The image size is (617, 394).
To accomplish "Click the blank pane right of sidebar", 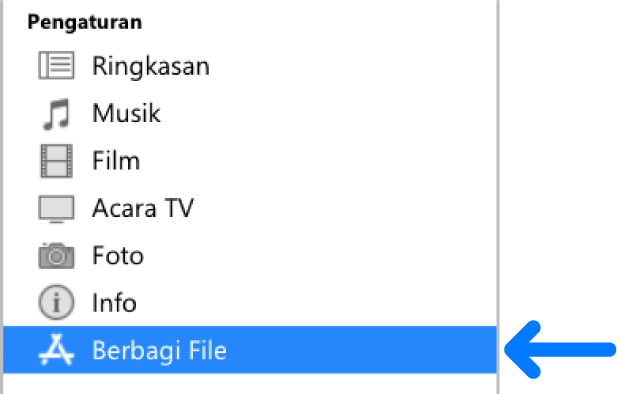I will (558, 157).
